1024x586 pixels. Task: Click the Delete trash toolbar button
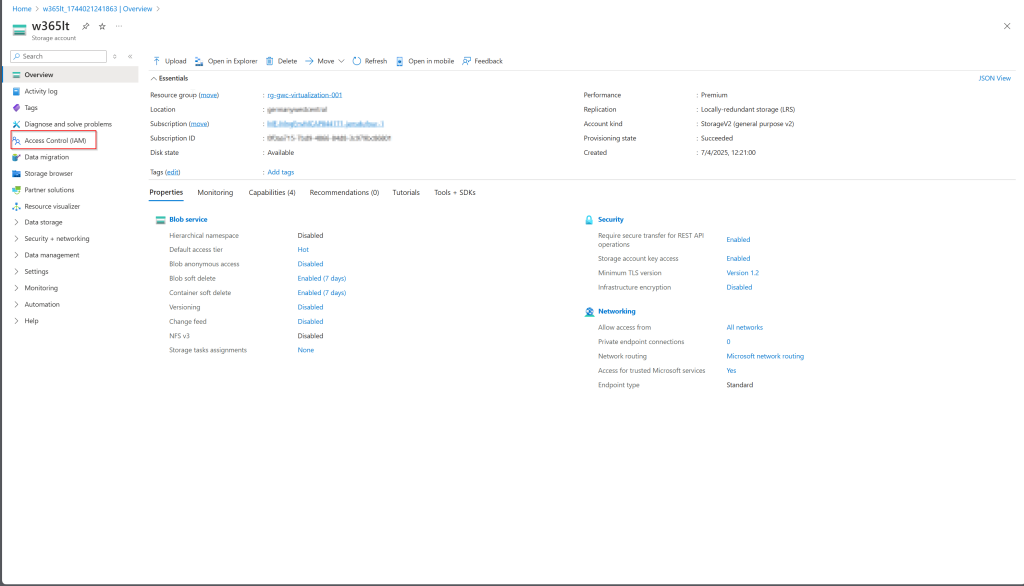pos(281,61)
